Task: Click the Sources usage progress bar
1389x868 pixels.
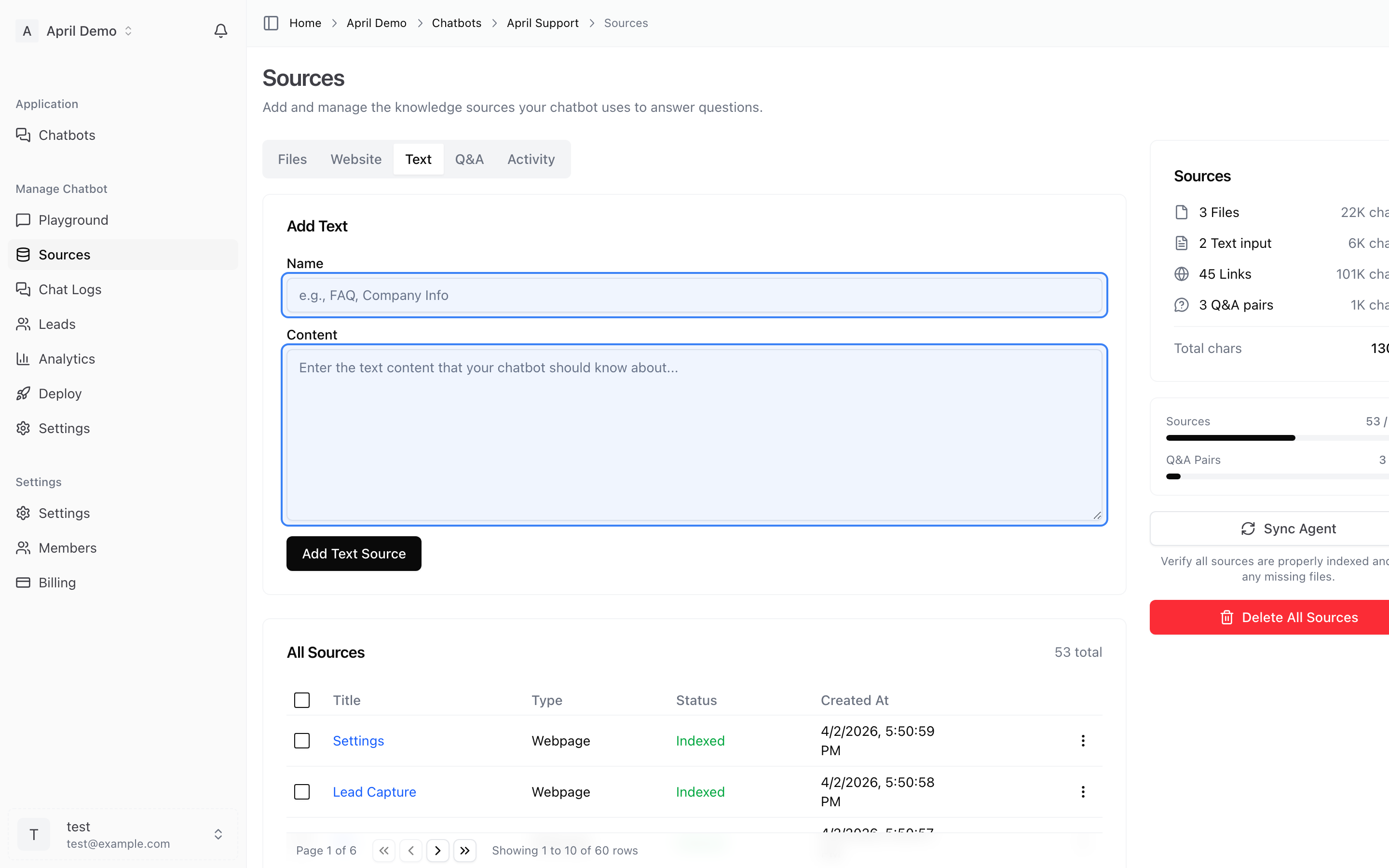Action: [x=1278, y=438]
